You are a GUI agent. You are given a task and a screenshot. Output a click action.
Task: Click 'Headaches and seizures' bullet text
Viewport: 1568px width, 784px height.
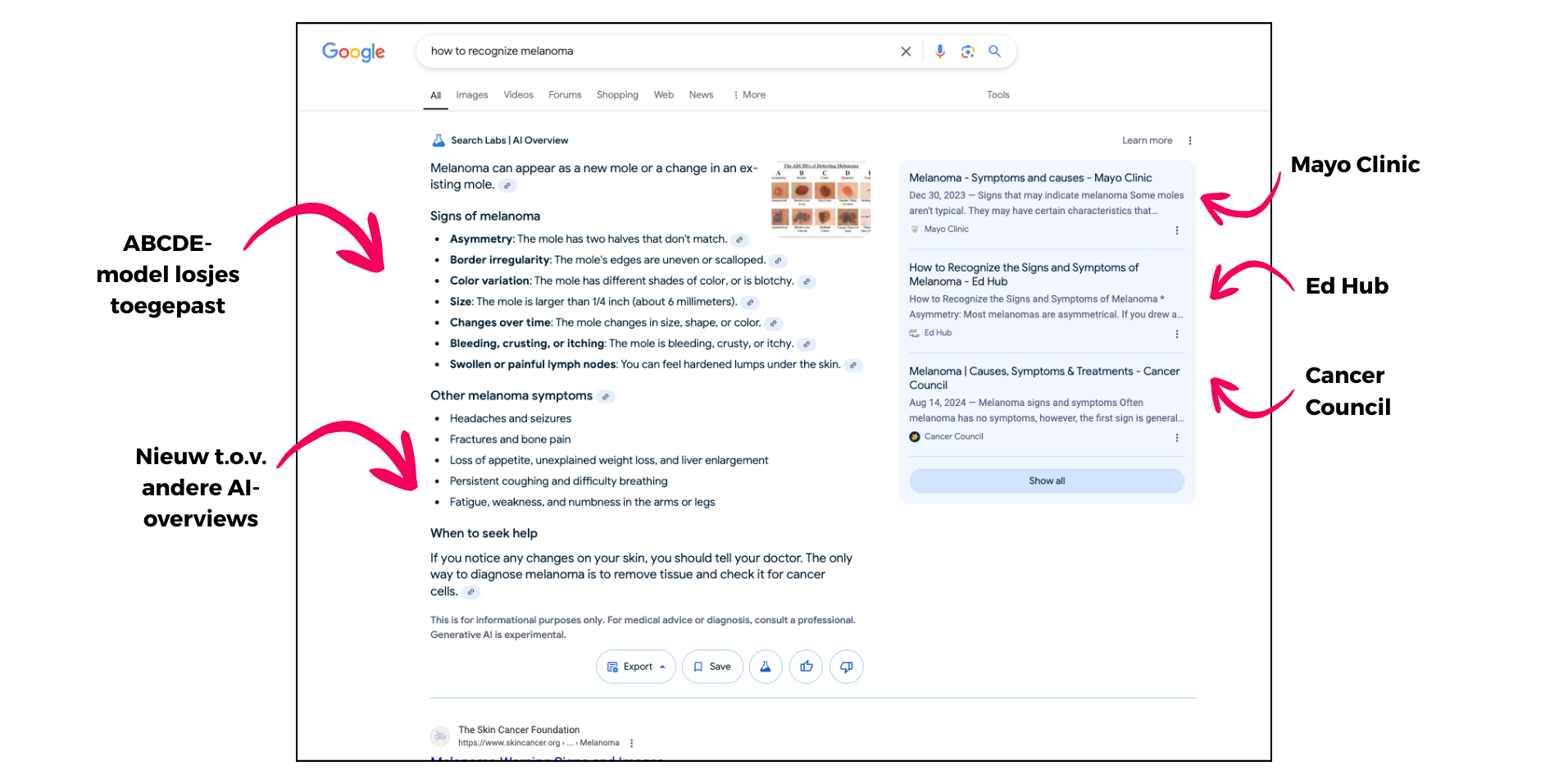511,419
